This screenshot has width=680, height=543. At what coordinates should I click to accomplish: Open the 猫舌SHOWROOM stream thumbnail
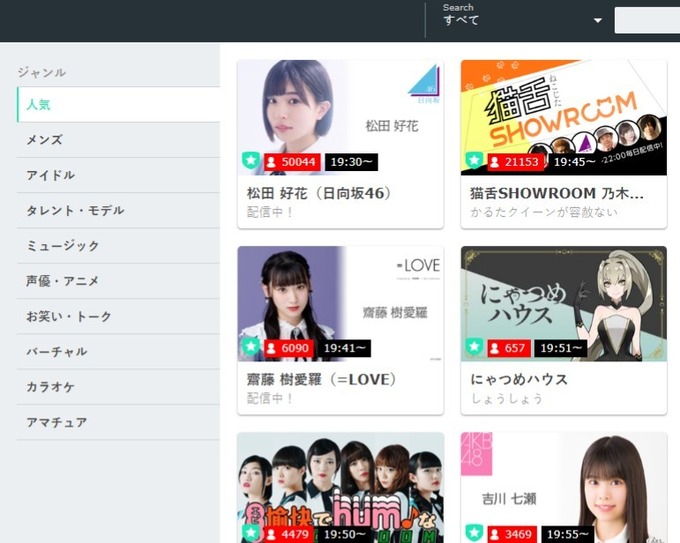tap(564, 118)
